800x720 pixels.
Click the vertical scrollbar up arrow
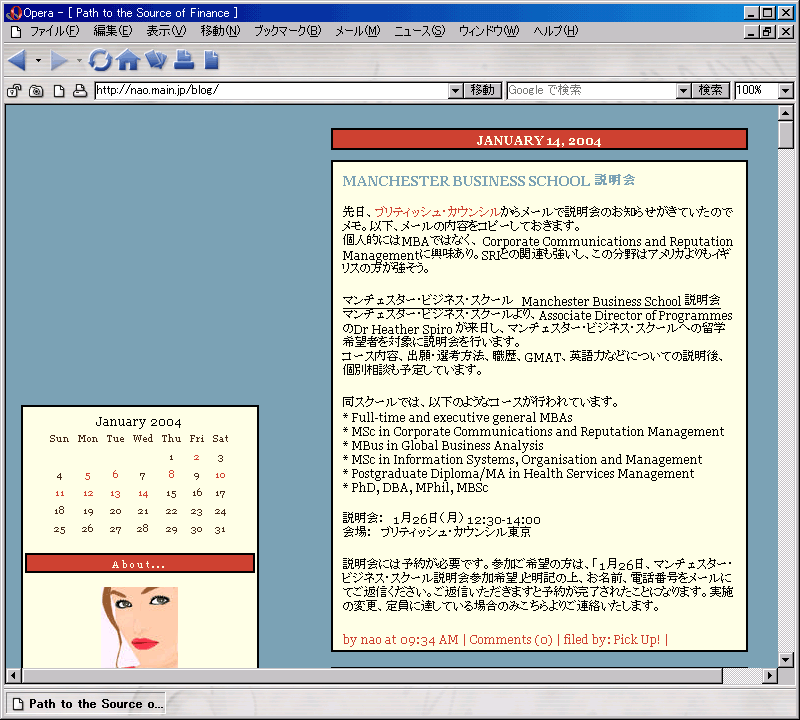pos(786,113)
